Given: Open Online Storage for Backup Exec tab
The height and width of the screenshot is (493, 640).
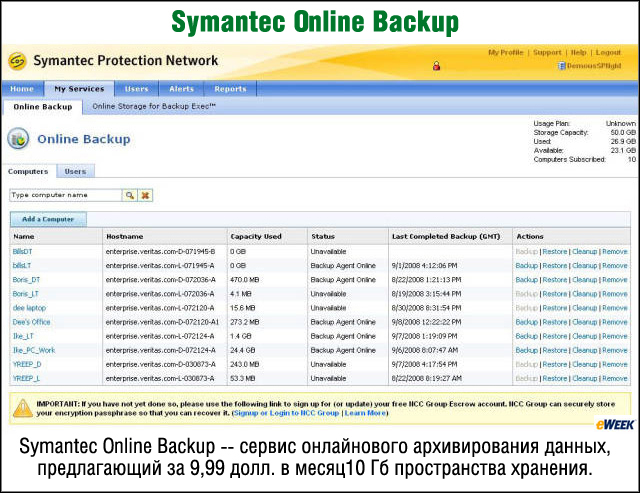Looking at the screenshot, I should pos(154,106).
